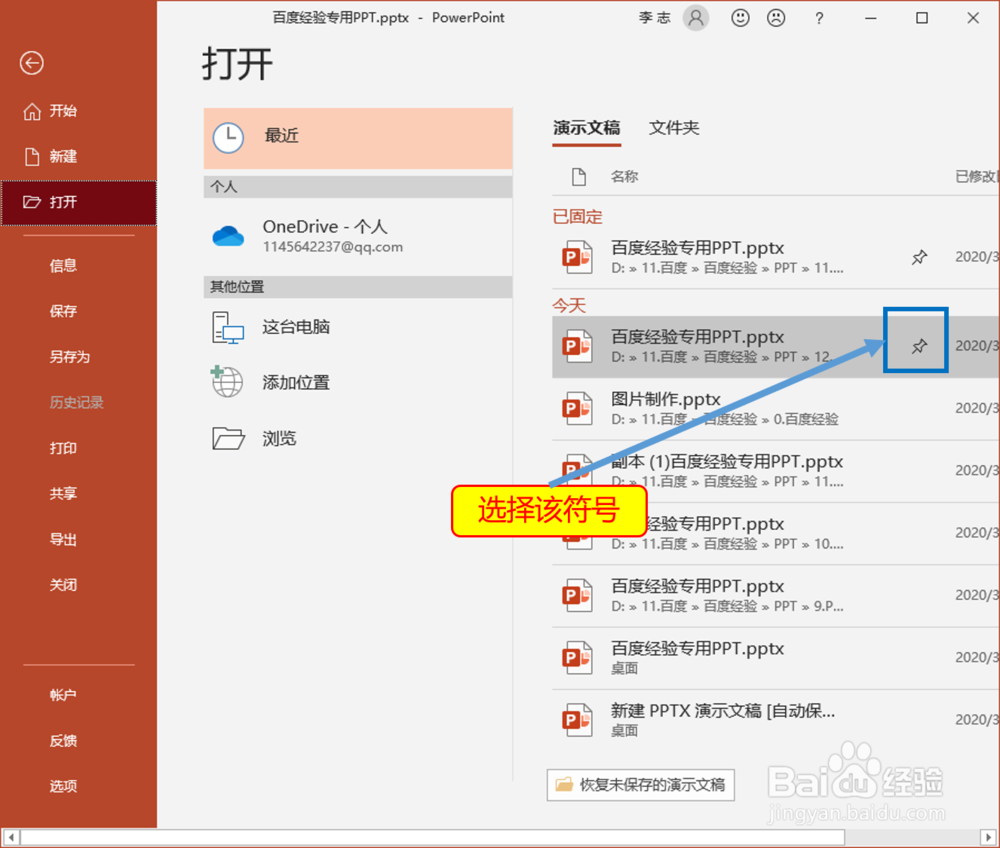The image size is (1000, 848).
Task: Open the 选项 settings link
Action: click(x=63, y=787)
